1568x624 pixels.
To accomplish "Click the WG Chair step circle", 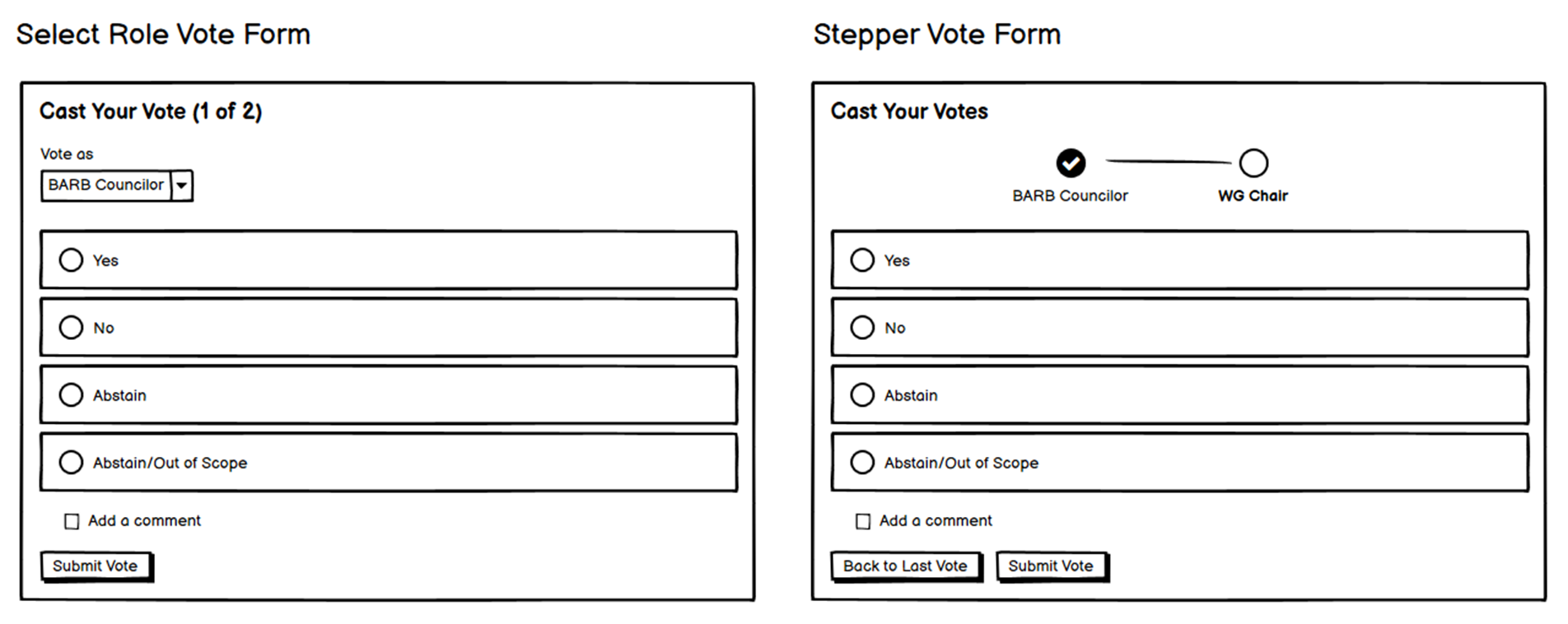I will point(1253,163).
